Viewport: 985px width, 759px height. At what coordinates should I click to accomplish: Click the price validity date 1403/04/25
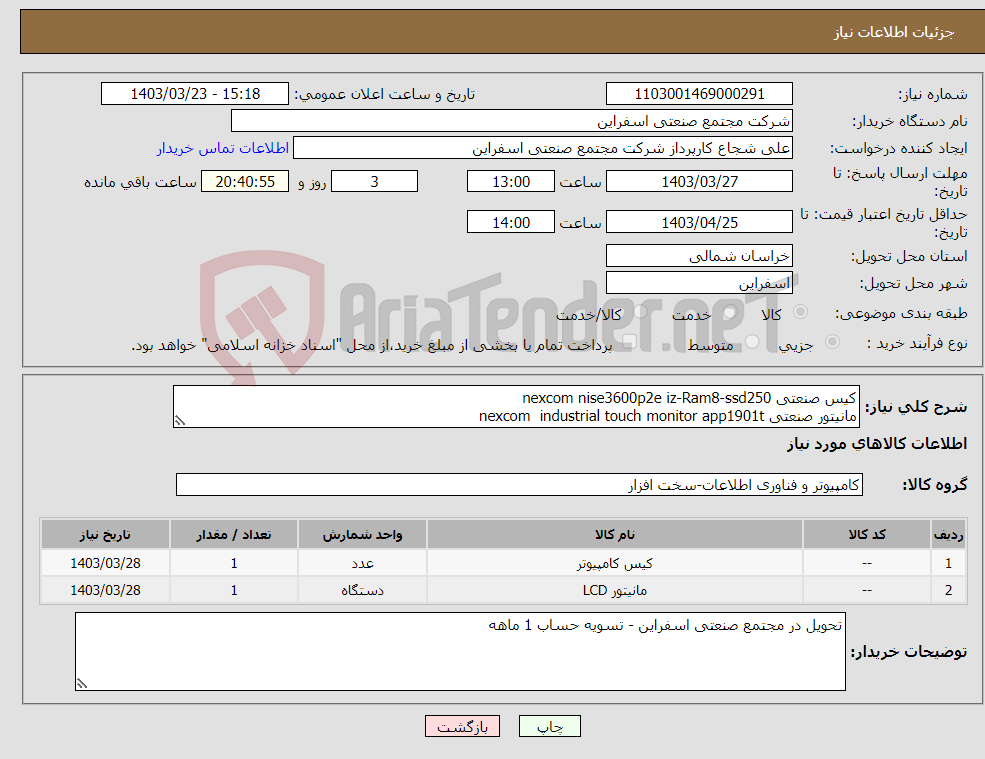pyautogui.click(x=699, y=222)
